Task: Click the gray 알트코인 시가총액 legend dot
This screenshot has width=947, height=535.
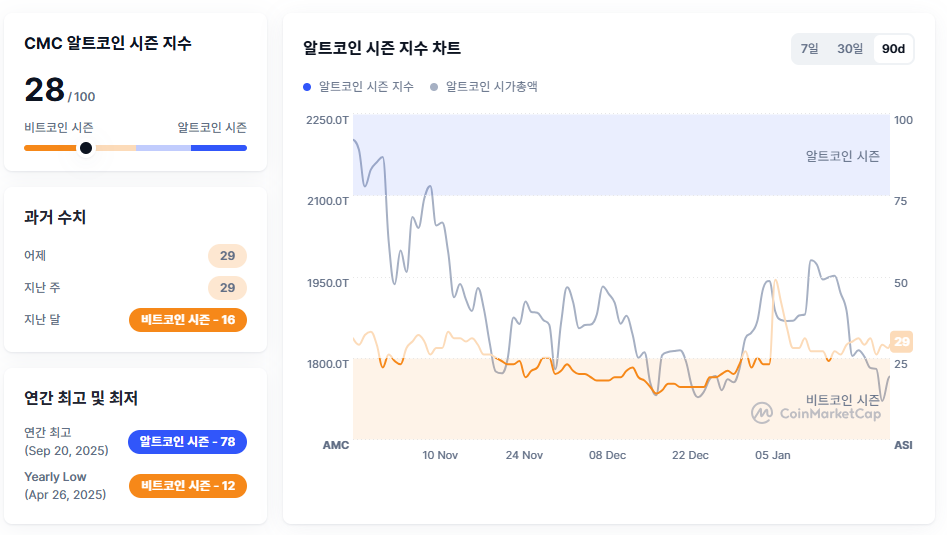Action: [x=434, y=87]
